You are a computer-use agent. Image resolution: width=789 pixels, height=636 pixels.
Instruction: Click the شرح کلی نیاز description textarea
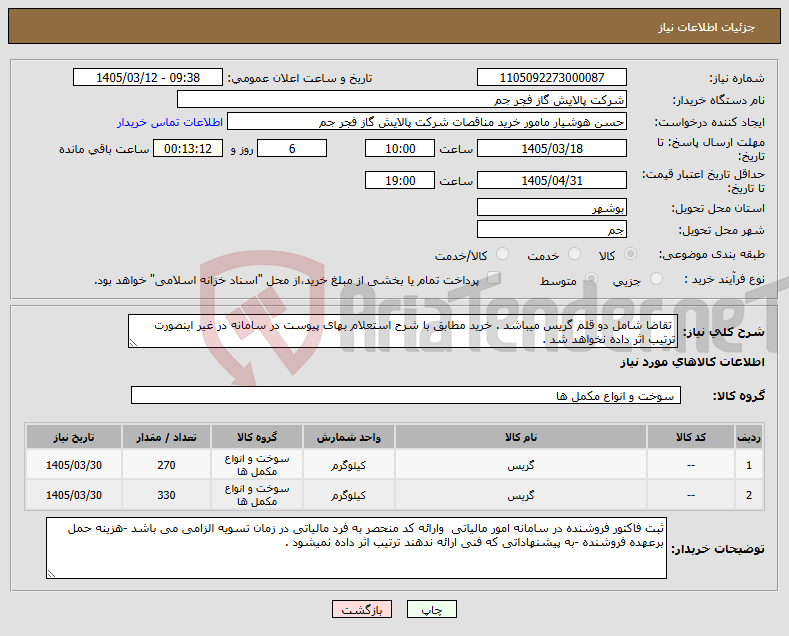tap(403, 331)
